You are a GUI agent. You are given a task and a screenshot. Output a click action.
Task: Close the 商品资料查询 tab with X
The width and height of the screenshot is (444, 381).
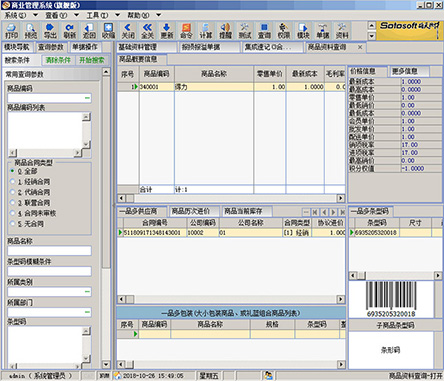coord(360,47)
